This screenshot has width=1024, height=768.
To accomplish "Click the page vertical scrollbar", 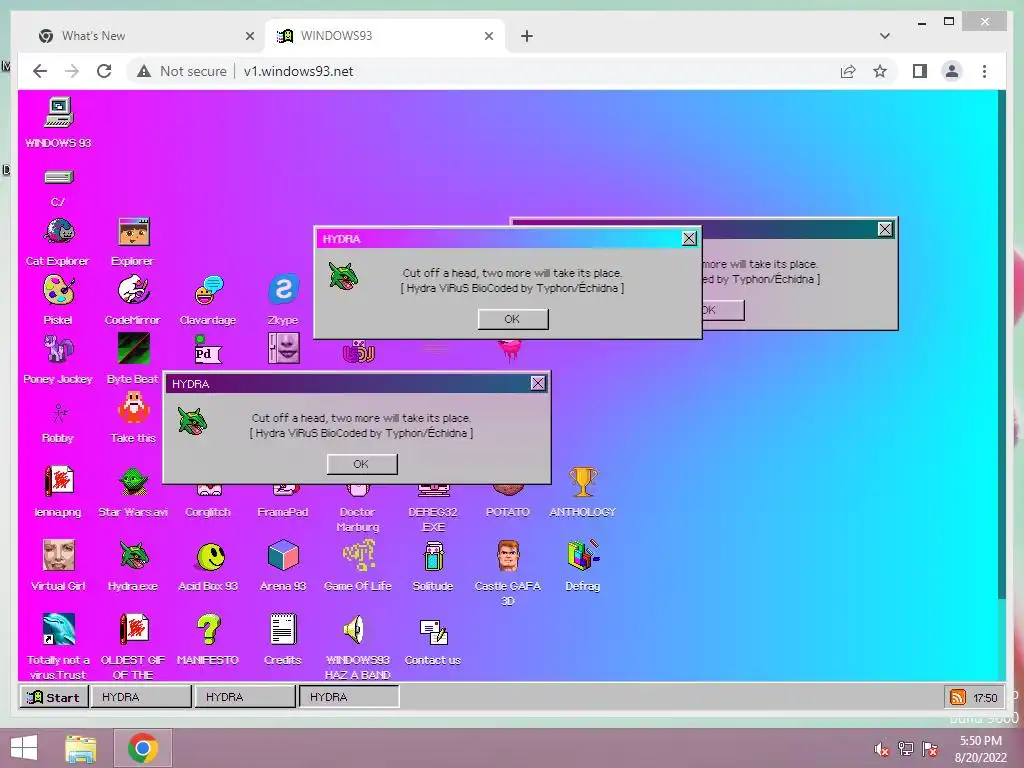I will coord(1002,346).
